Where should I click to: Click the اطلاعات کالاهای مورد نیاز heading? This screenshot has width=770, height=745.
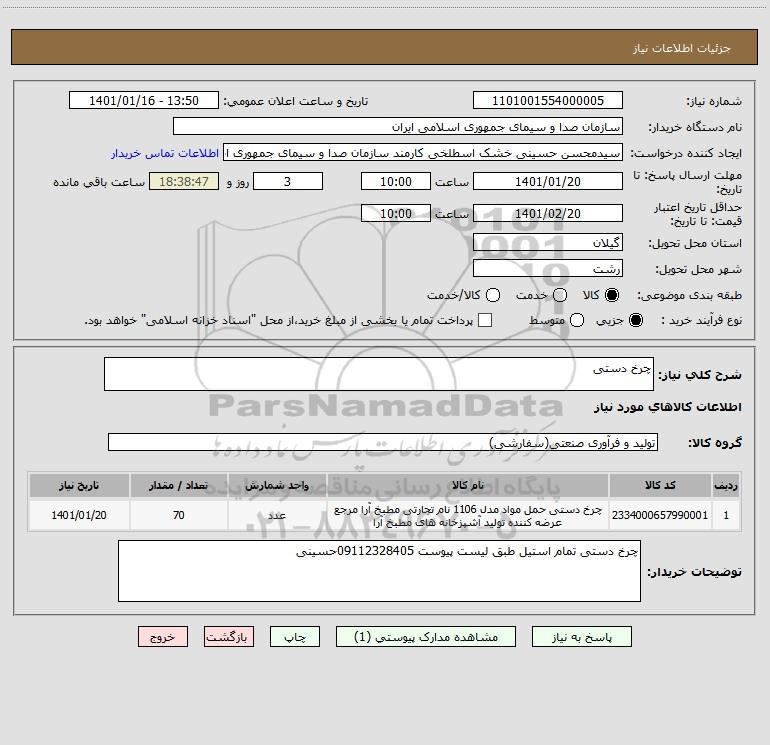[x=667, y=407]
